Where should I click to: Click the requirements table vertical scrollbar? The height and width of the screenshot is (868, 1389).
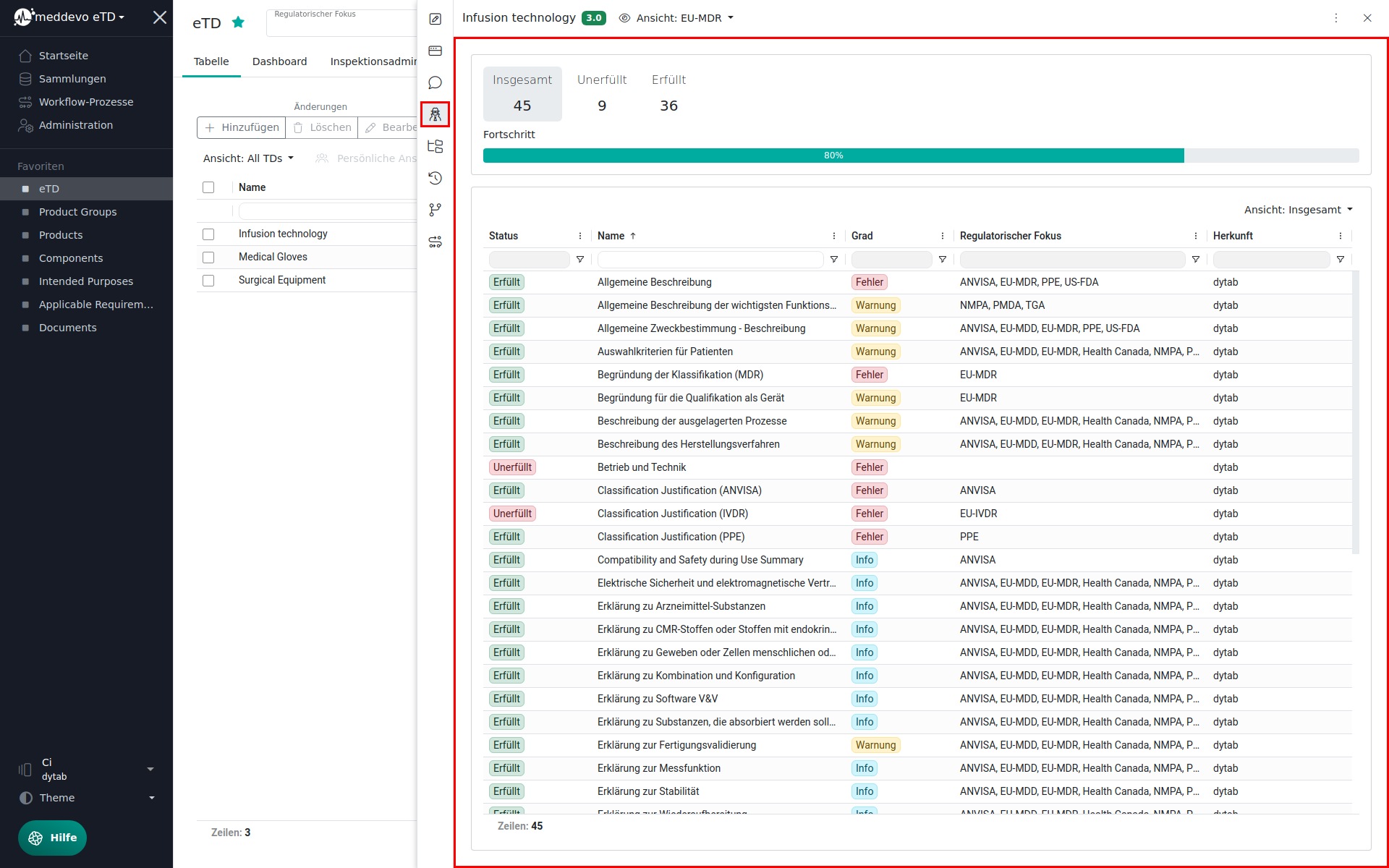click(x=1356, y=412)
